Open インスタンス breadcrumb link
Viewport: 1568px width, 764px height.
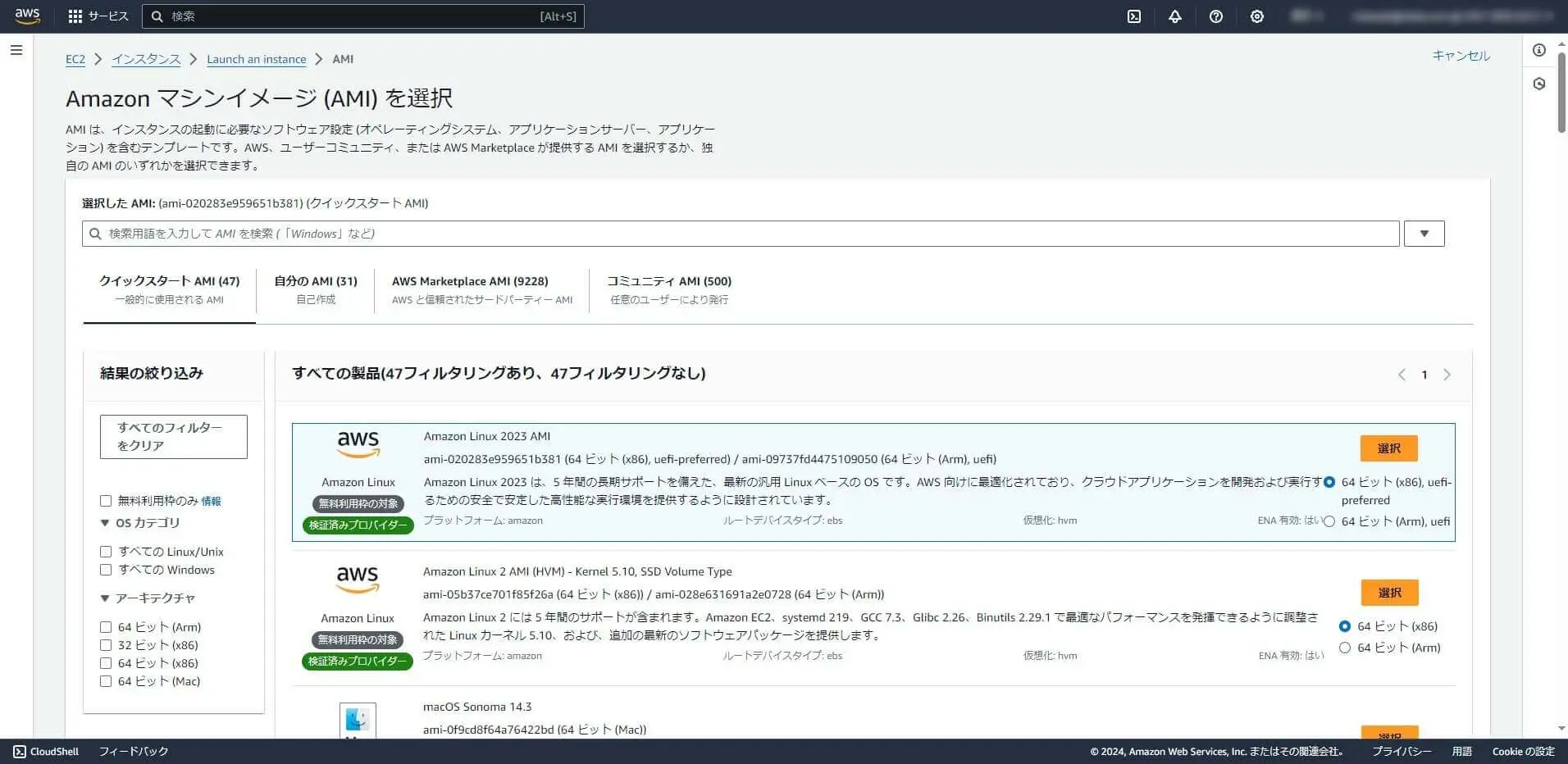146,59
